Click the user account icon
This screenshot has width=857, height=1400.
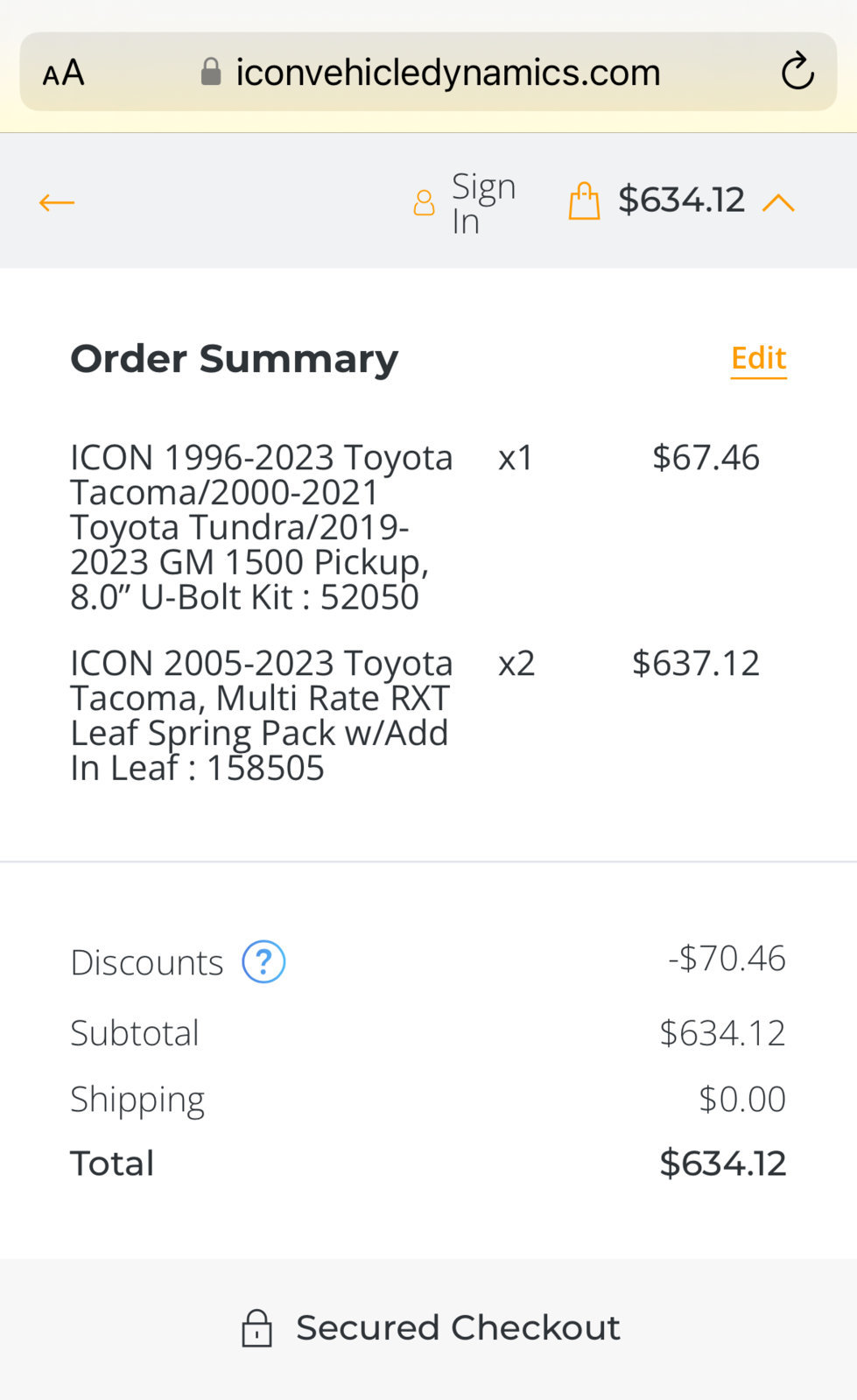[424, 203]
